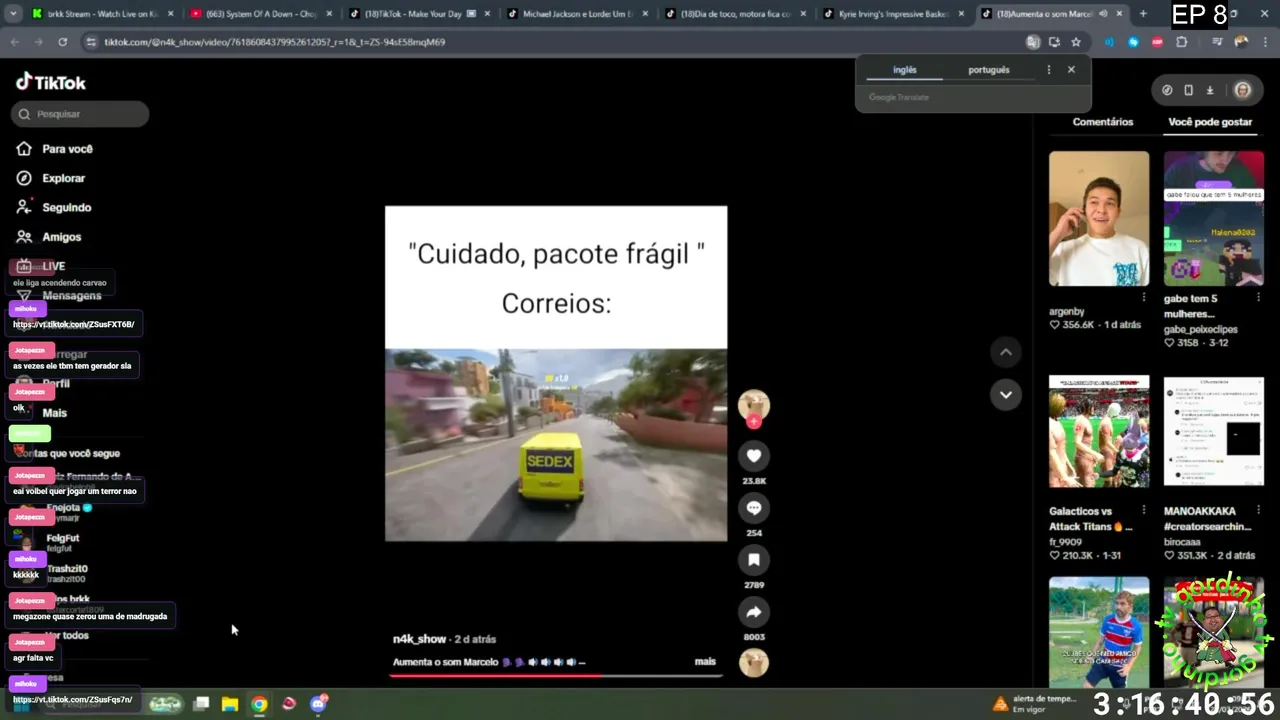
Task: Close the Google Translate popup
Action: coord(1071,70)
